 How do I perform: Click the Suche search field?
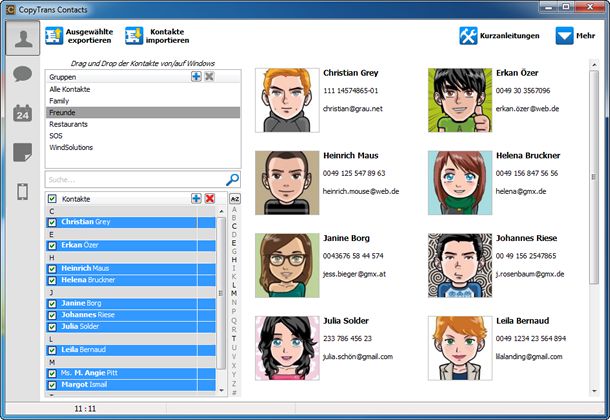(x=135, y=180)
